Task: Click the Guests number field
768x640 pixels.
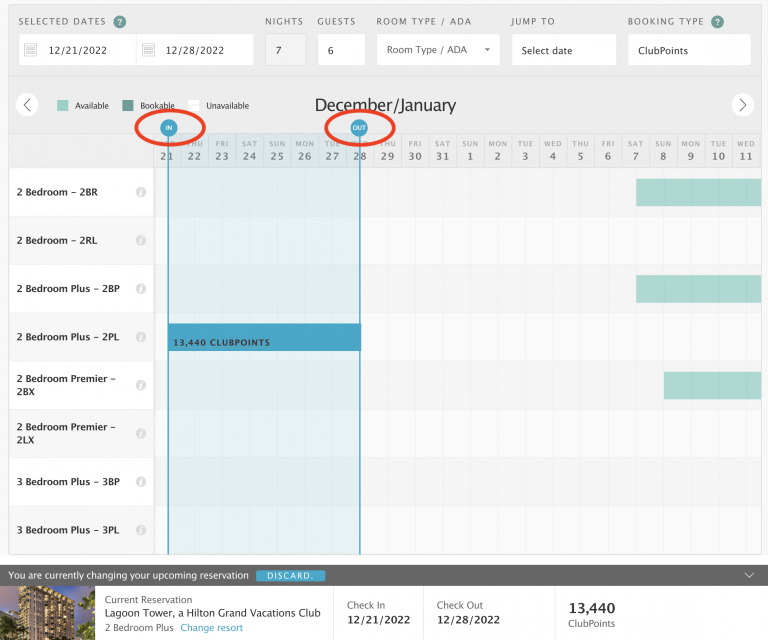Action: tap(340, 50)
